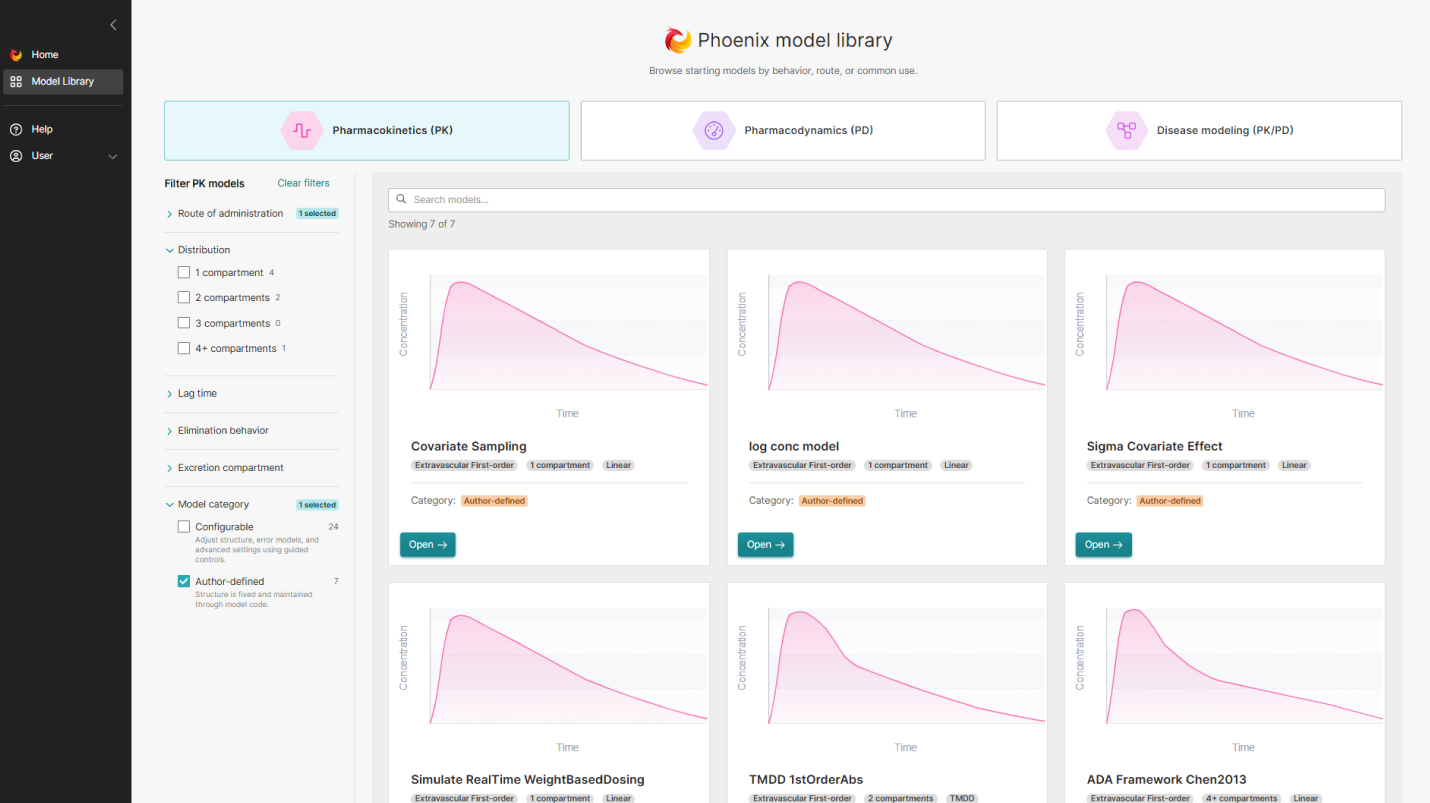Viewport: 1430px width, 803px height.
Task: Click the Search models input field
Action: coord(886,200)
